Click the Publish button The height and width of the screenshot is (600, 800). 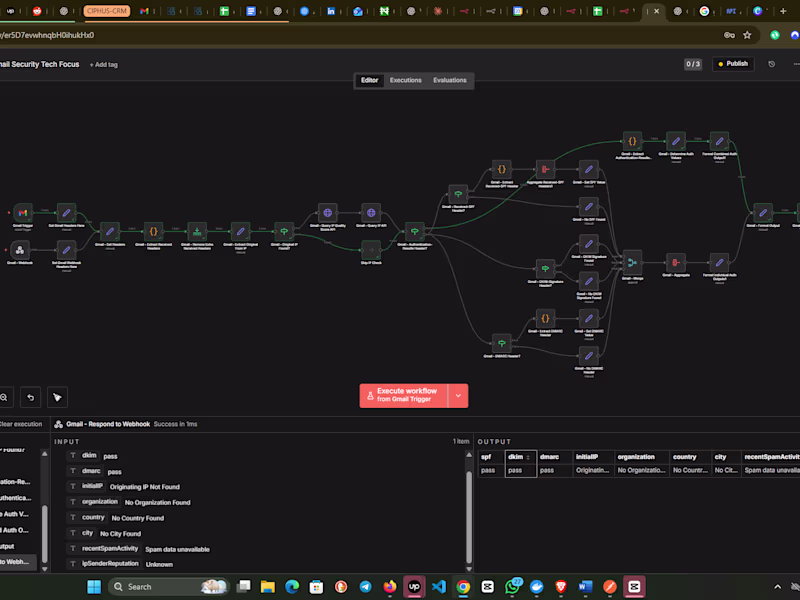click(x=732, y=64)
